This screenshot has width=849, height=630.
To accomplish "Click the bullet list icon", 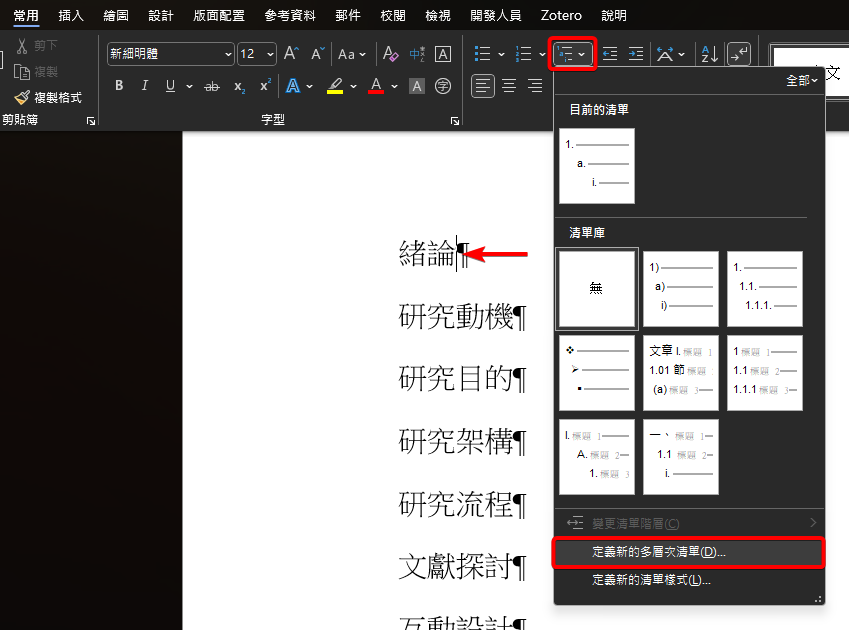I will [483, 54].
